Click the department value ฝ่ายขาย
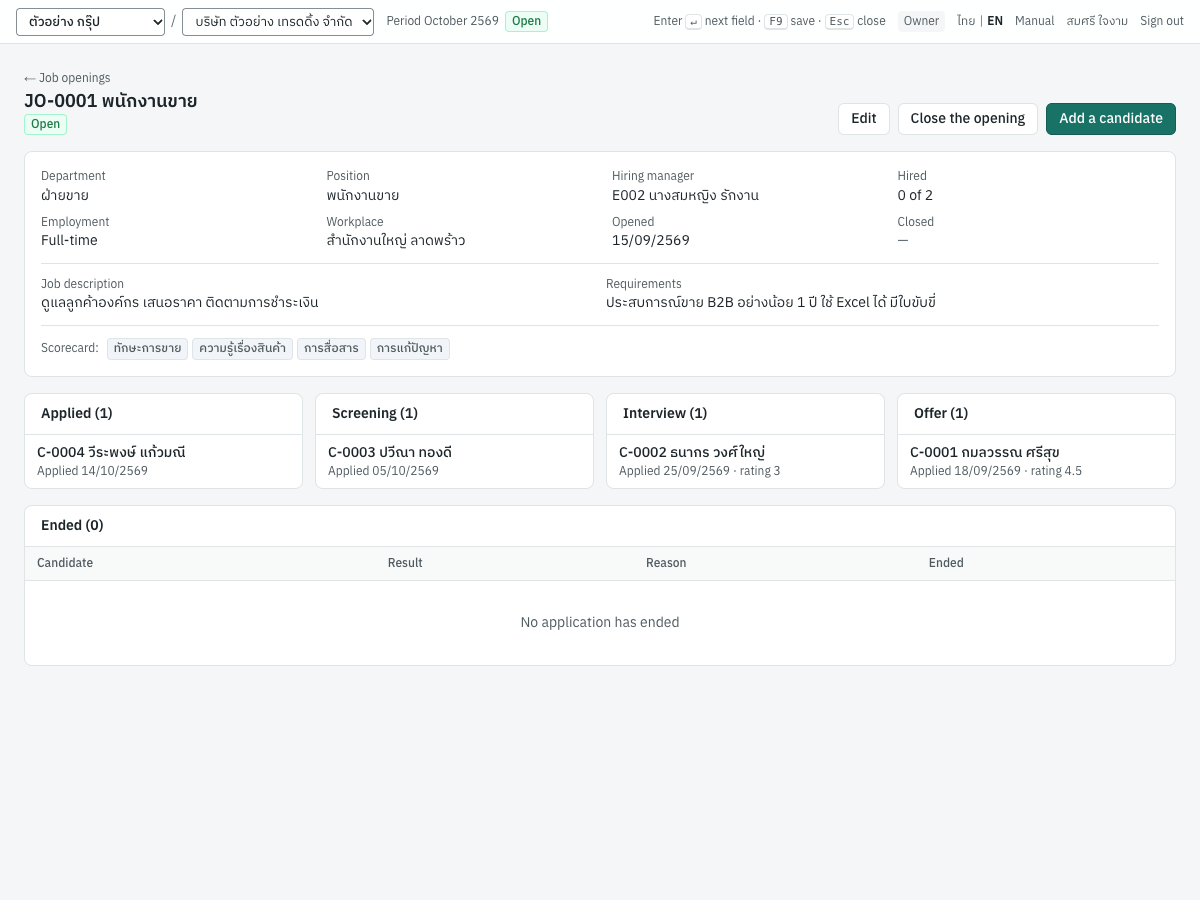Image resolution: width=1200 pixels, height=900 pixels. 65,195
